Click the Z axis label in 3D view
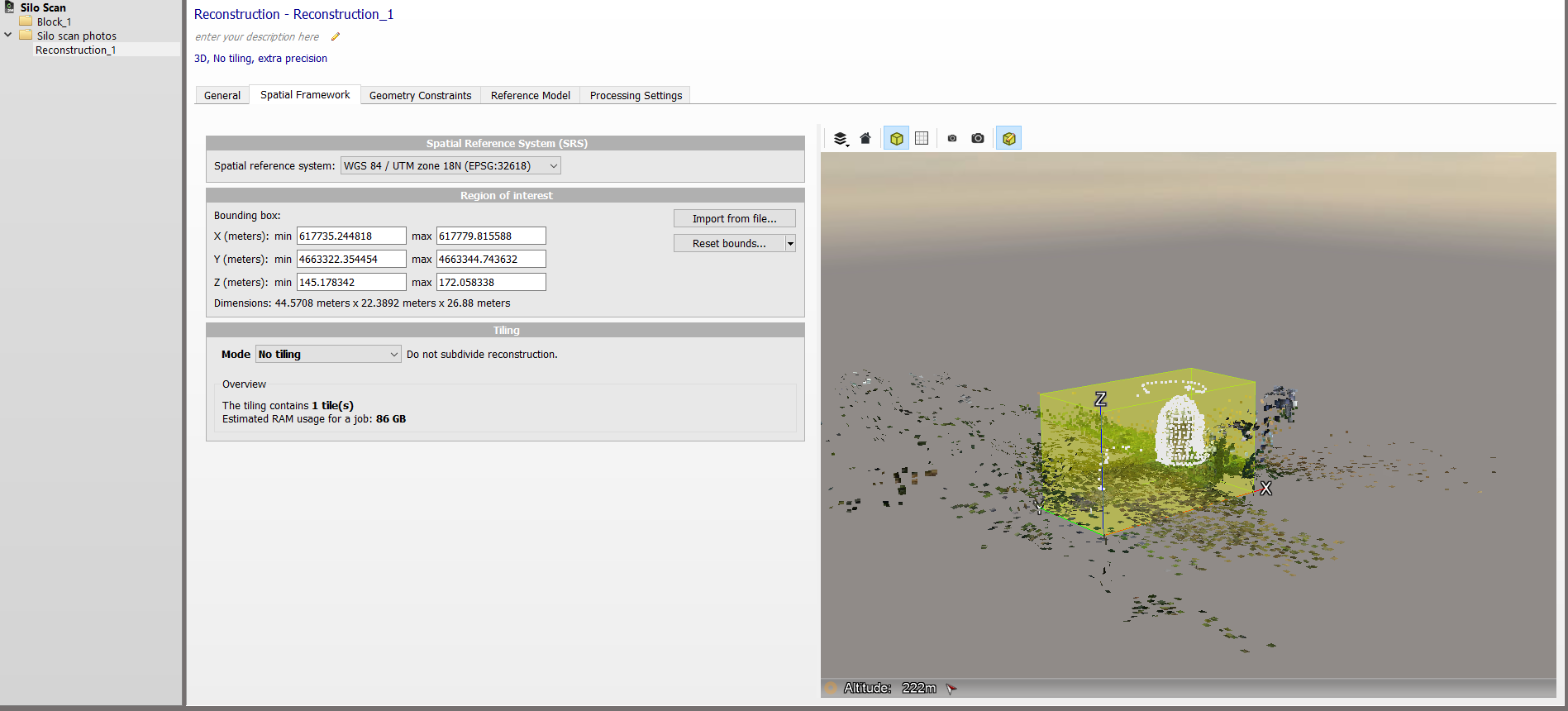Screen dimensions: 1568x711 tap(1100, 399)
